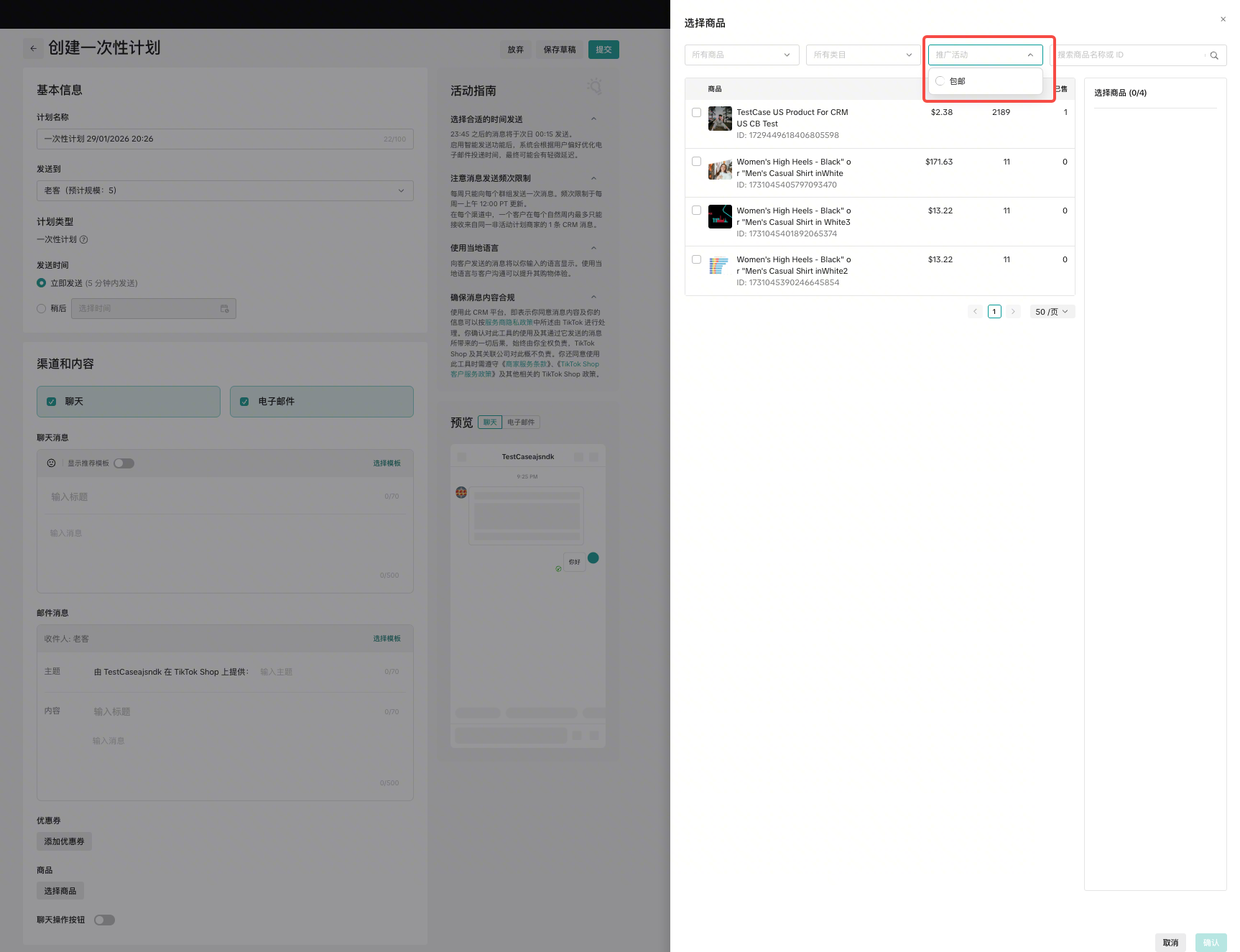Click the back arrow beside 创建一次性计划

33,48
